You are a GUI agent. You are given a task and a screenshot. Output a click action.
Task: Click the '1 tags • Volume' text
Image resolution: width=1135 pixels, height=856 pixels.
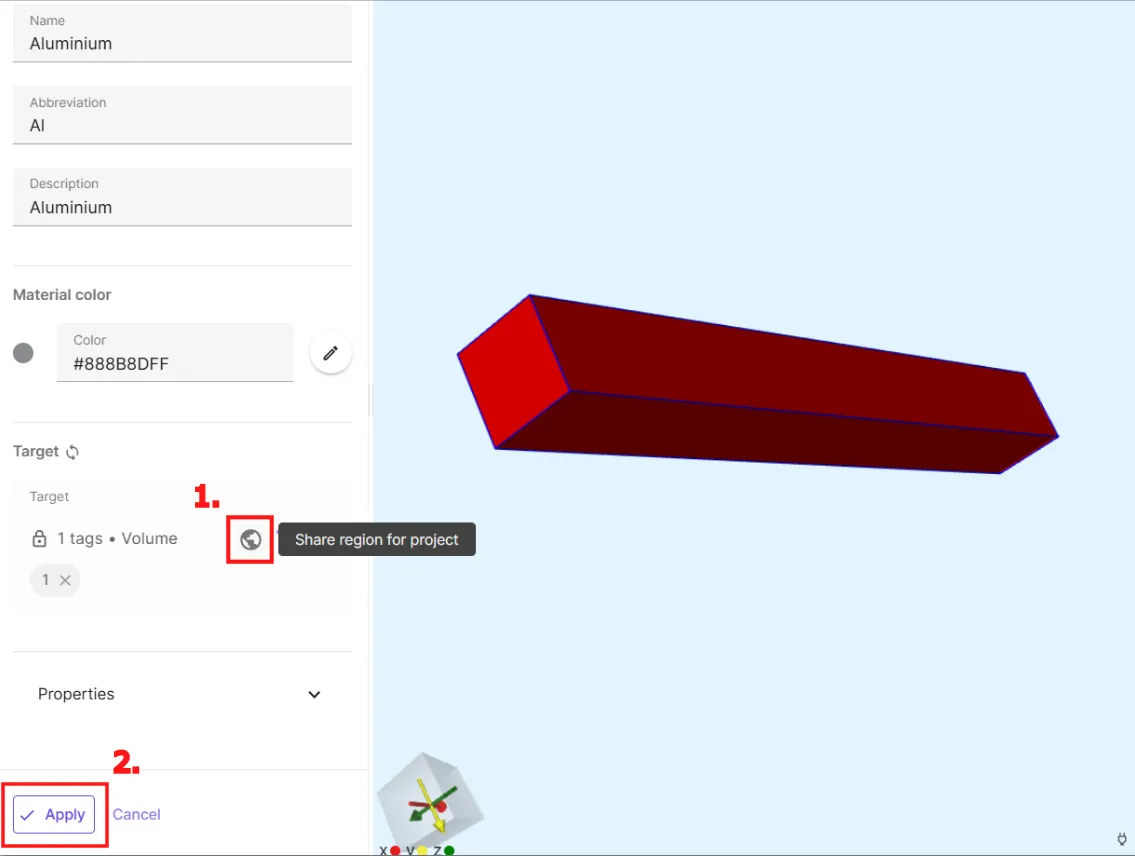pyautogui.click(x=117, y=538)
